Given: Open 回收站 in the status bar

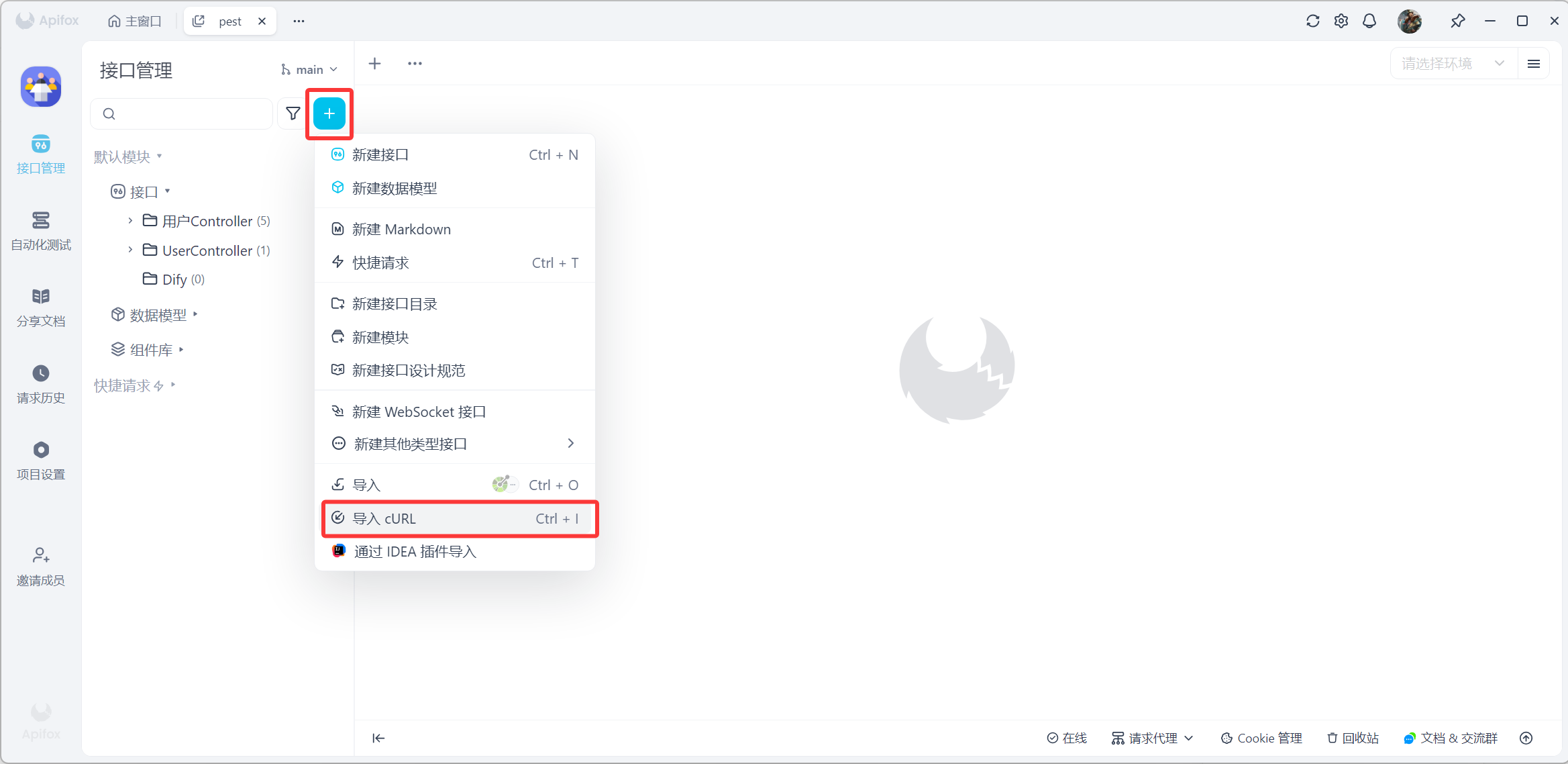Looking at the screenshot, I should [x=1353, y=738].
